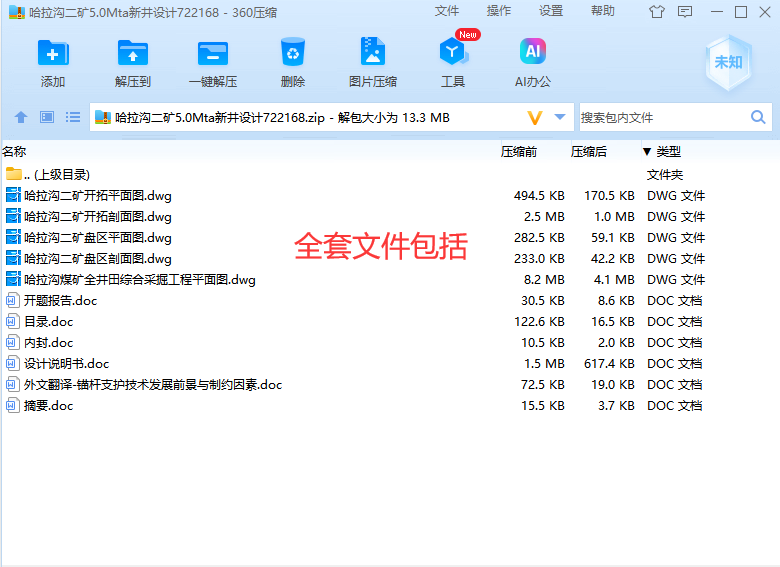Go up one level with the arrow icon
The height and width of the screenshot is (567, 780).
tap(21, 117)
